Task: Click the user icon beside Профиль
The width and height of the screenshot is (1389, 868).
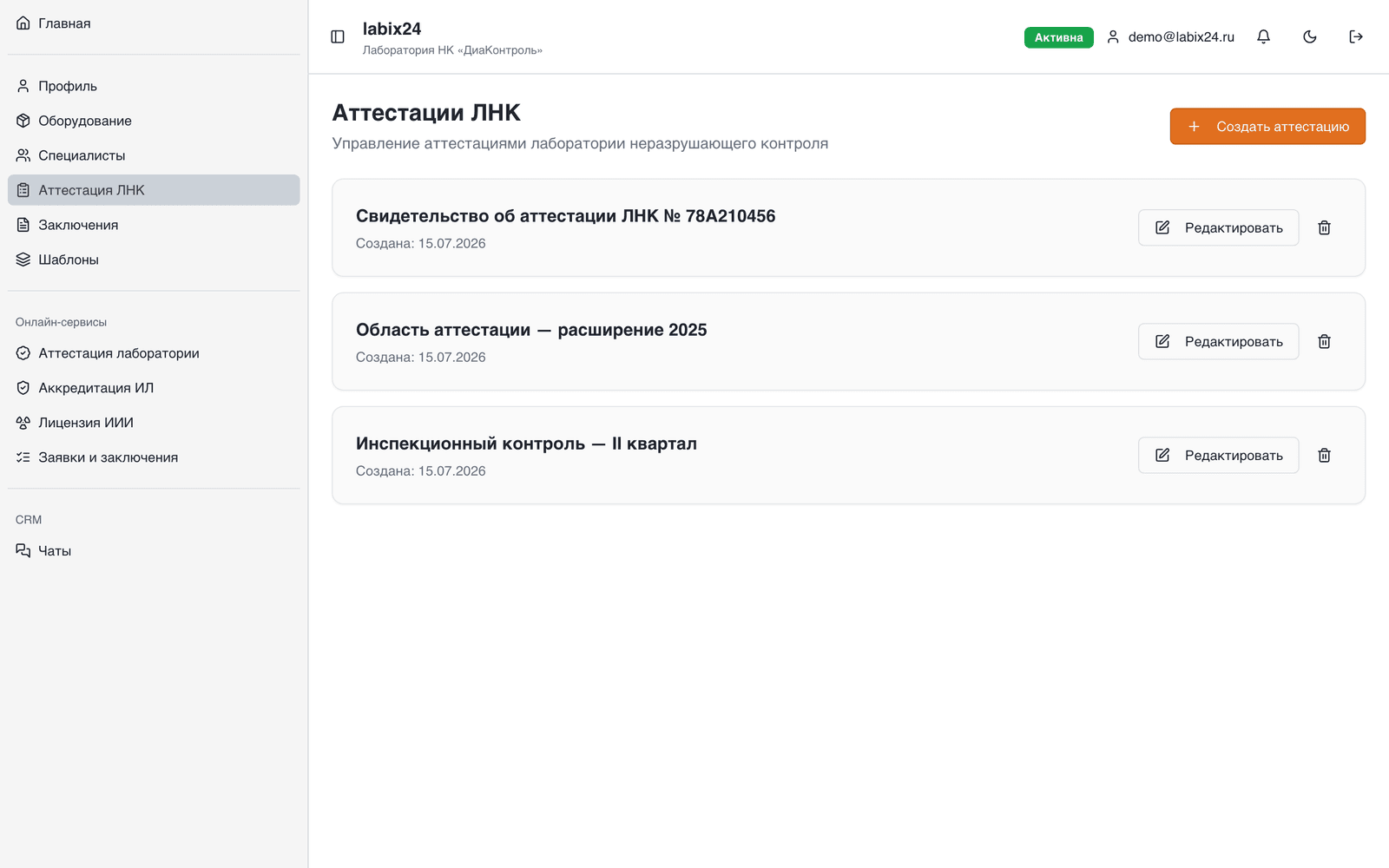Action: pos(23,86)
